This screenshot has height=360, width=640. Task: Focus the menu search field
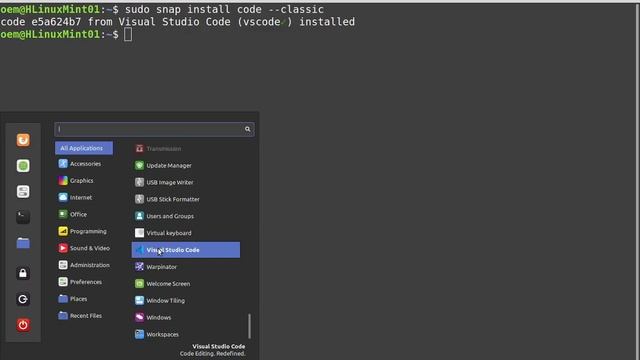point(154,129)
